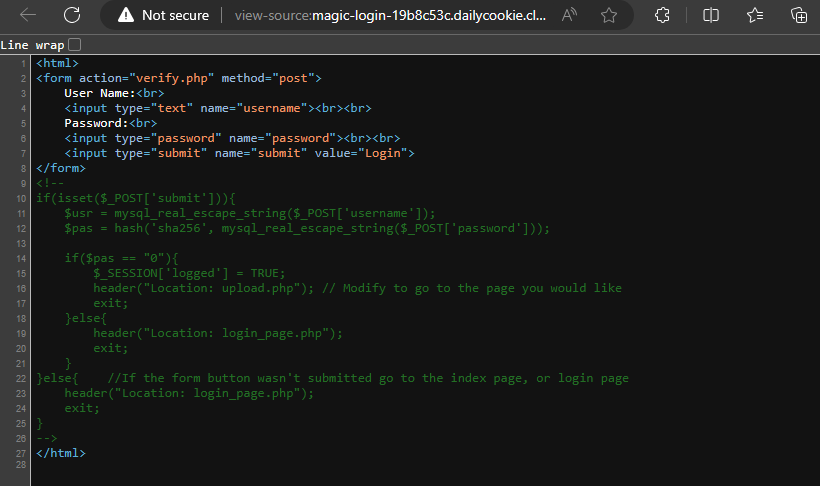Click "if(isset($_POST['submit'])){" line
This screenshot has width=820, height=486.
tap(136, 198)
